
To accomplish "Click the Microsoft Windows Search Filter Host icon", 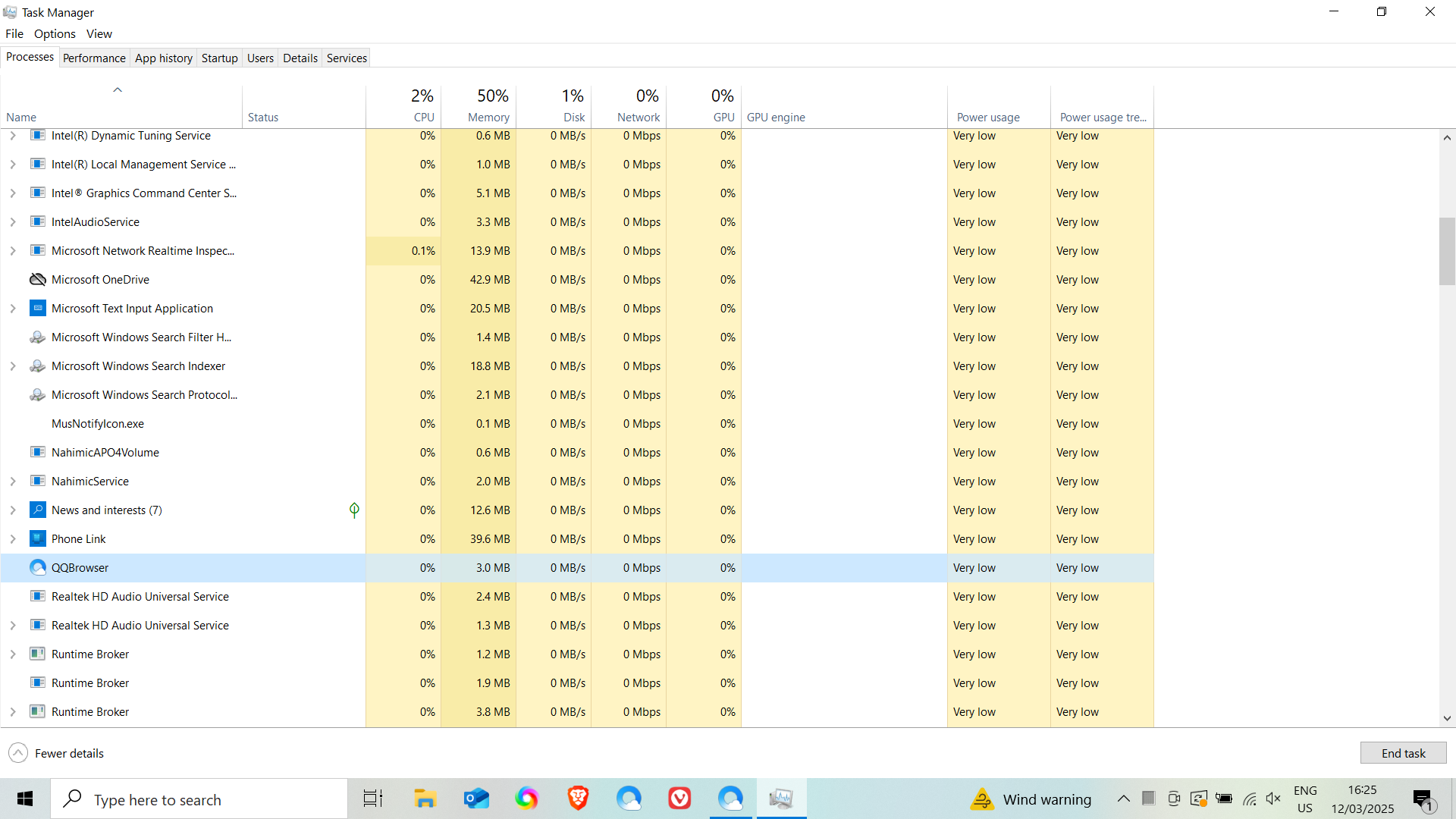I will coord(38,337).
